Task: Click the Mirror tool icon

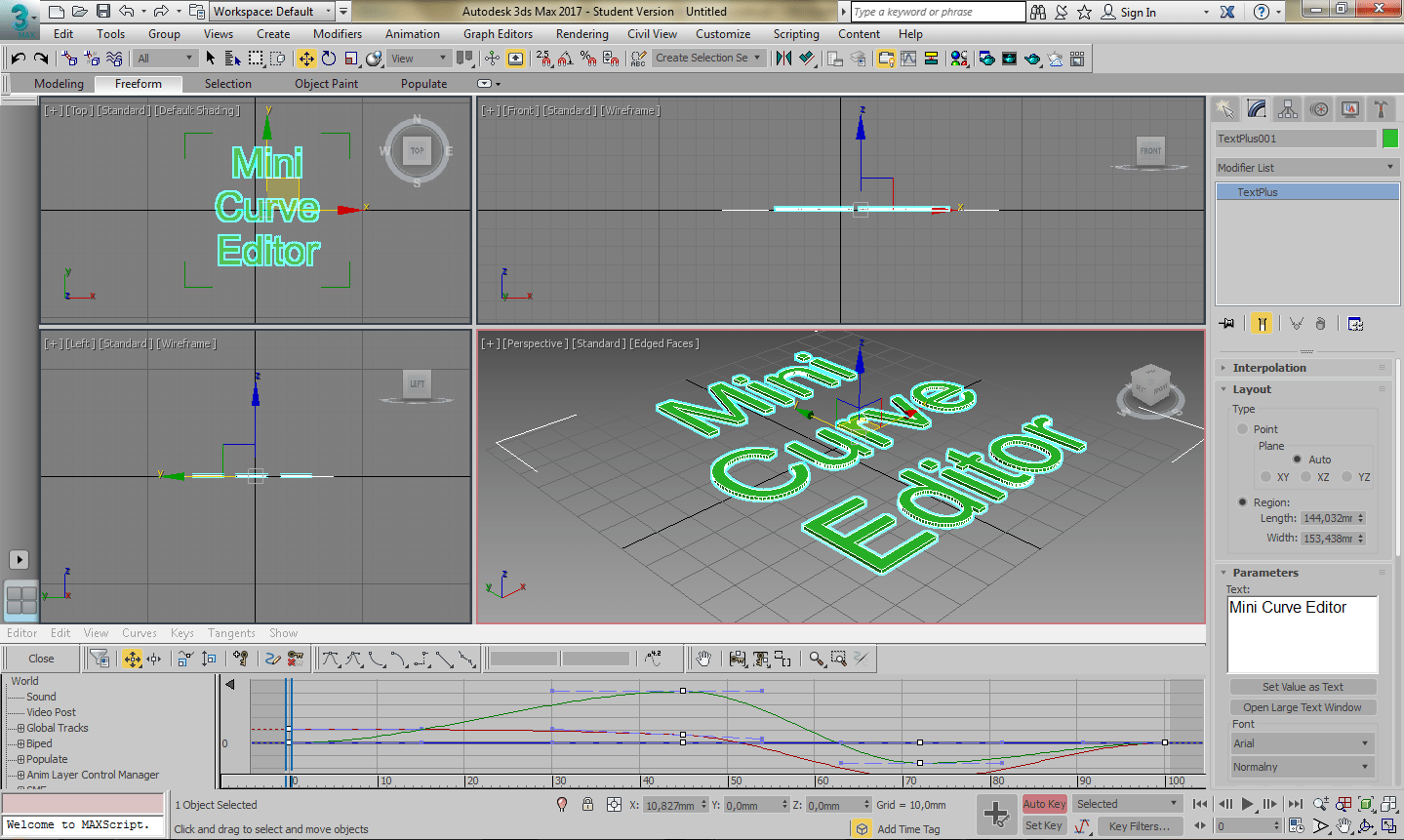Action: 783,59
